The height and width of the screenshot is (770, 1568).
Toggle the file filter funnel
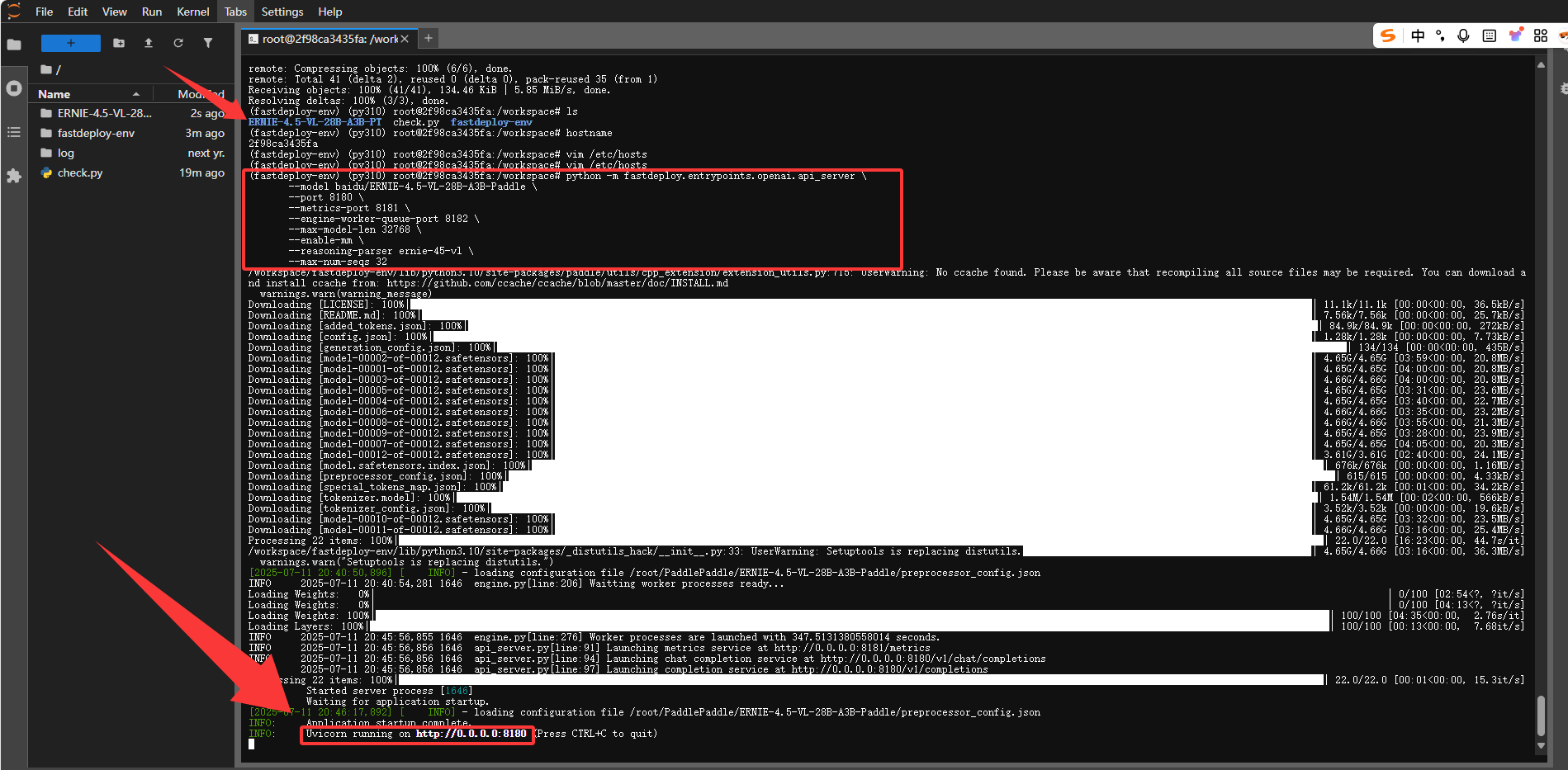[x=208, y=43]
